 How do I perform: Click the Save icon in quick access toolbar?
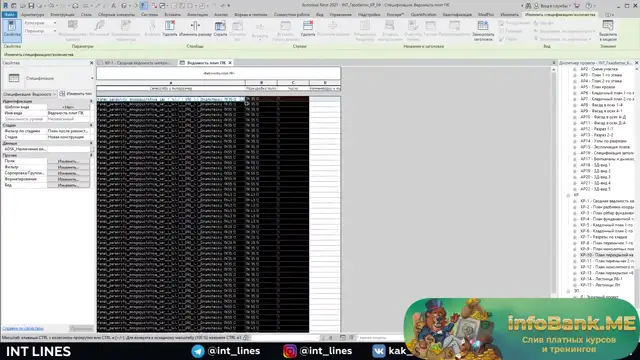coord(31,6)
